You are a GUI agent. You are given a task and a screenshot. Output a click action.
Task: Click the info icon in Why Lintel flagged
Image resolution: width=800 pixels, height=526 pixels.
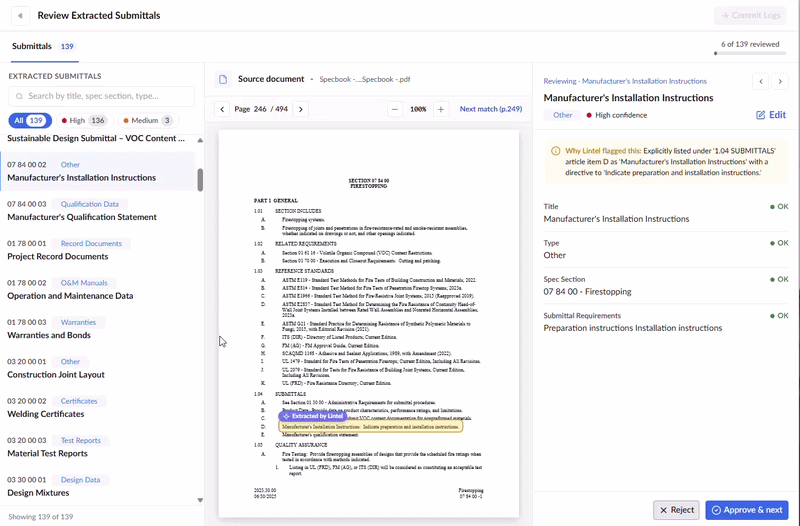(556, 151)
